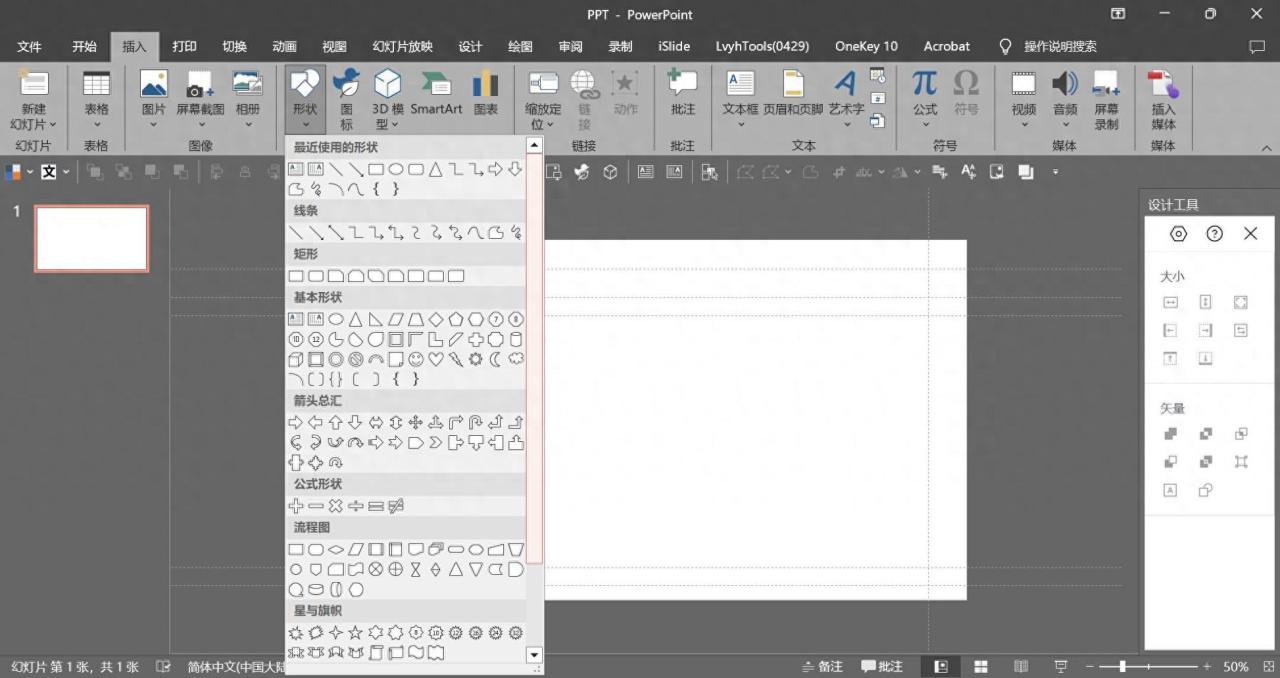This screenshot has width=1280, height=678.
Task: Switch to the 动画 (Animations) tab
Action: 284,46
